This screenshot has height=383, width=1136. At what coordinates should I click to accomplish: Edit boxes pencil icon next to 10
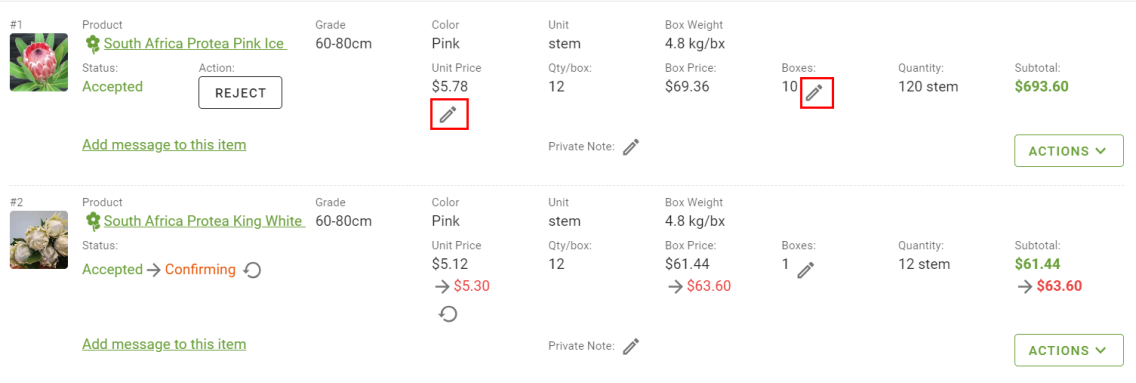815,93
